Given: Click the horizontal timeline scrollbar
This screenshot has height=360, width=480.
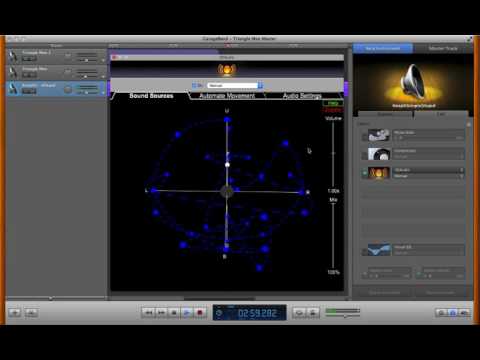Looking at the screenshot, I should pos(219,298).
